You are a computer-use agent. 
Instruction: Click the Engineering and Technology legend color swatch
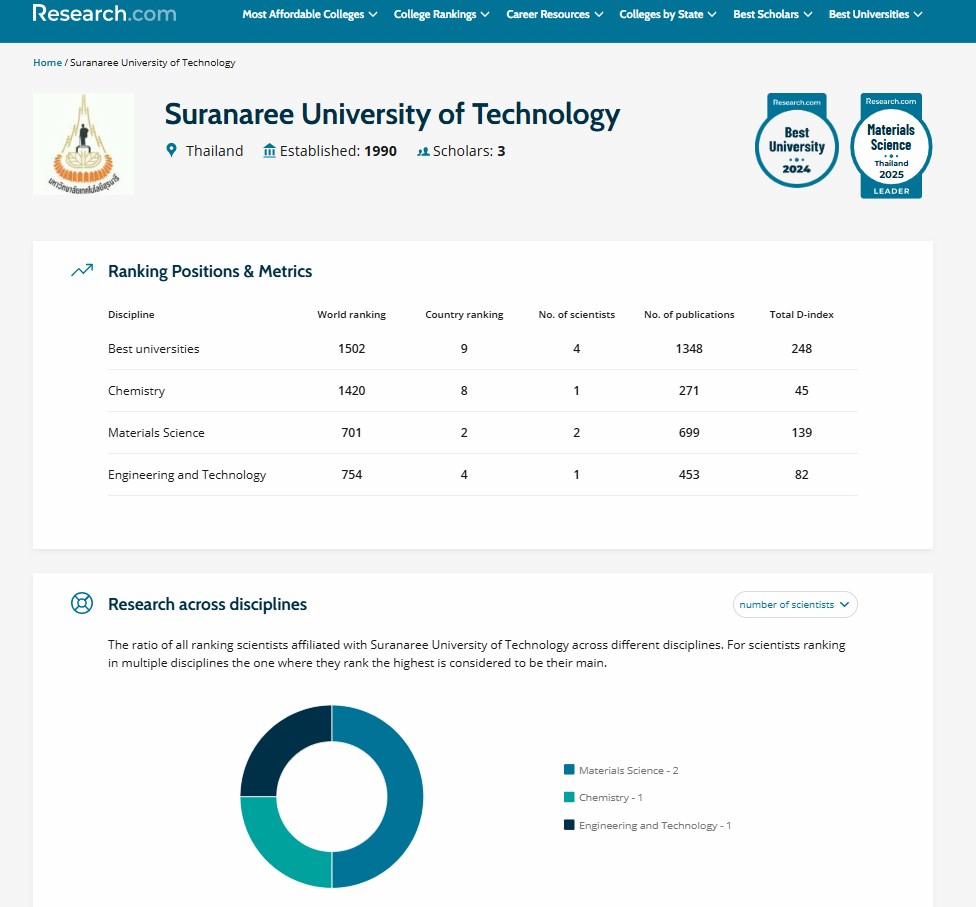(569, 825)
